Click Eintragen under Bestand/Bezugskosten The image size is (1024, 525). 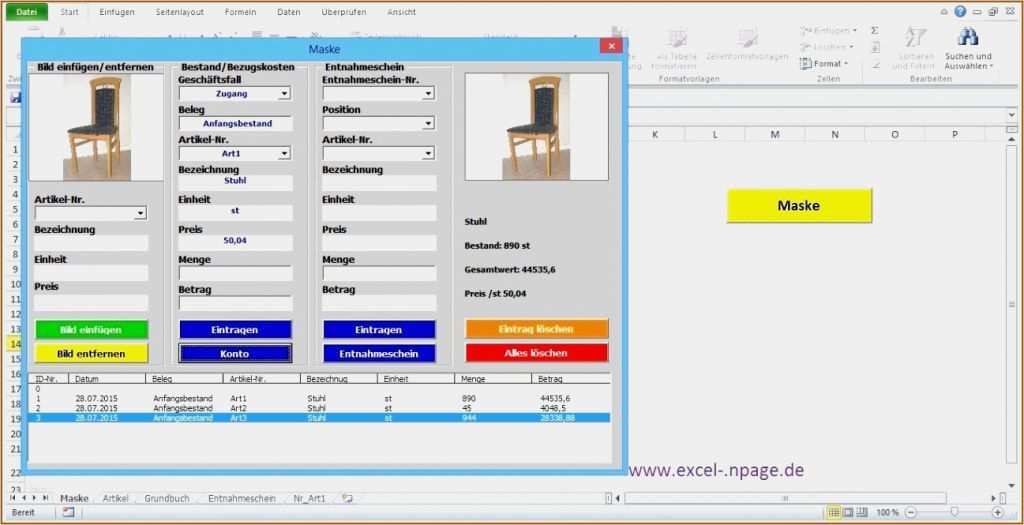235,330
